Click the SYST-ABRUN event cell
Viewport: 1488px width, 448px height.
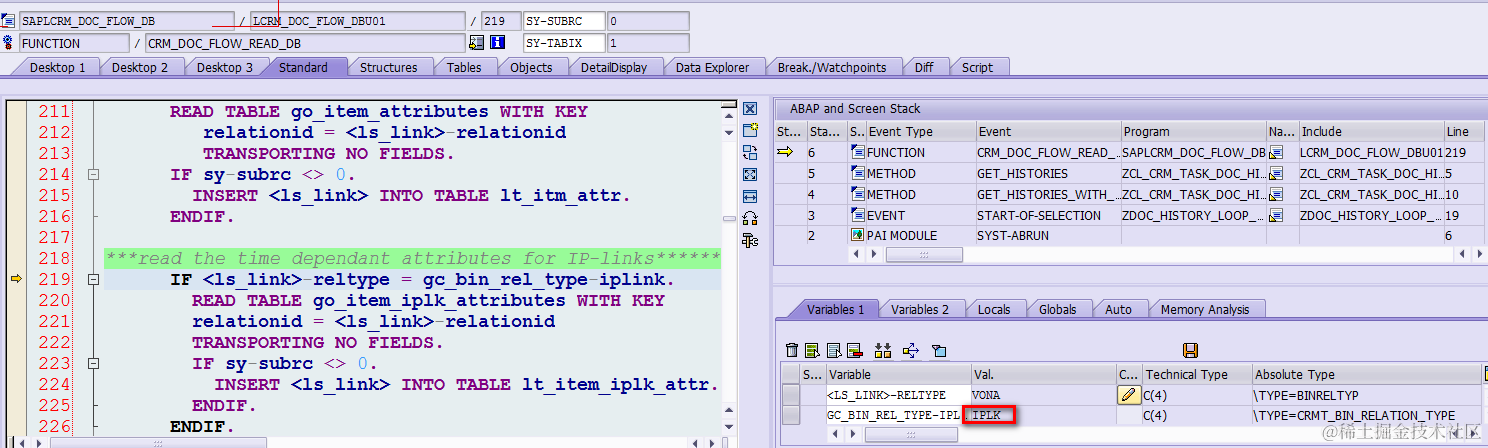[x=1047, y=235]
